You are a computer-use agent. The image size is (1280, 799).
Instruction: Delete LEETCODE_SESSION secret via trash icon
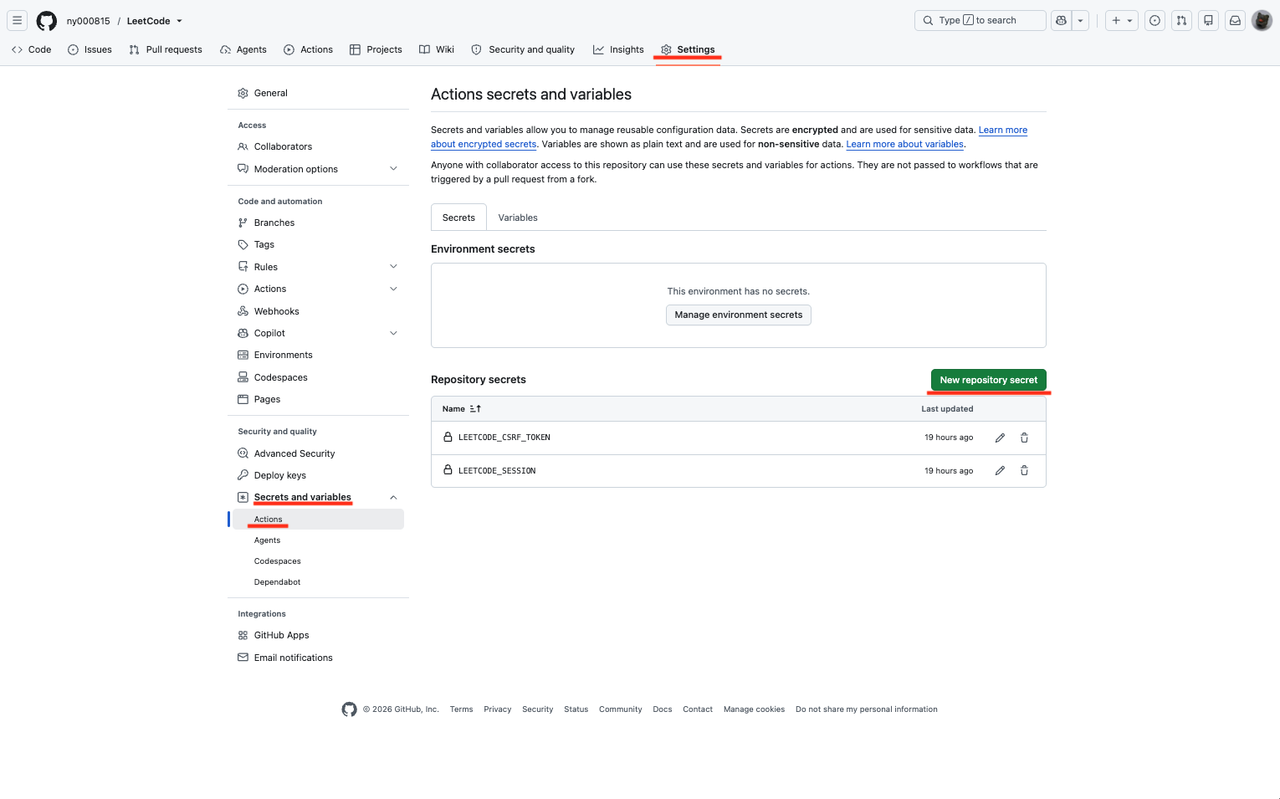click(1024, 471)
